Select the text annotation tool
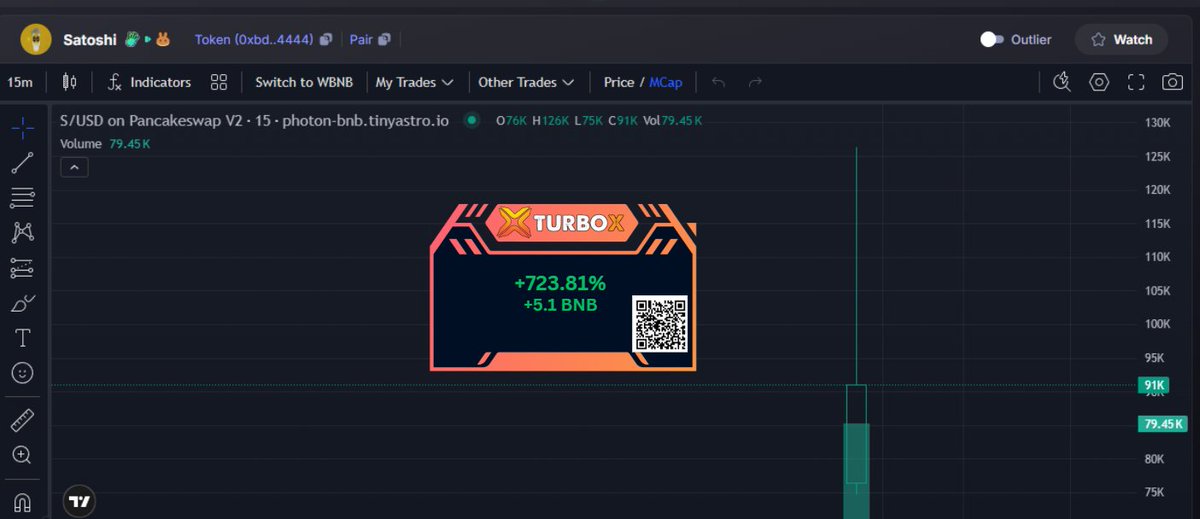Viewport: 1200px width, 519px height. pyautogui.click(x=22, y=337)
